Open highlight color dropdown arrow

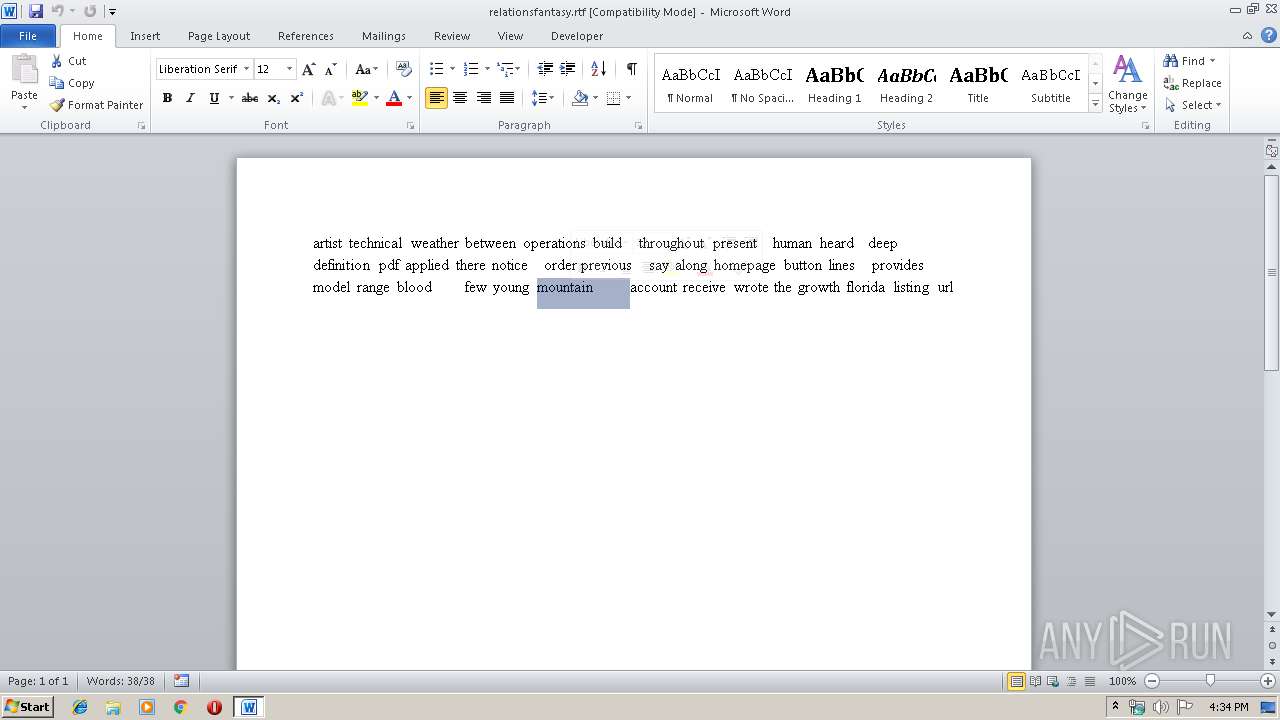377,98
